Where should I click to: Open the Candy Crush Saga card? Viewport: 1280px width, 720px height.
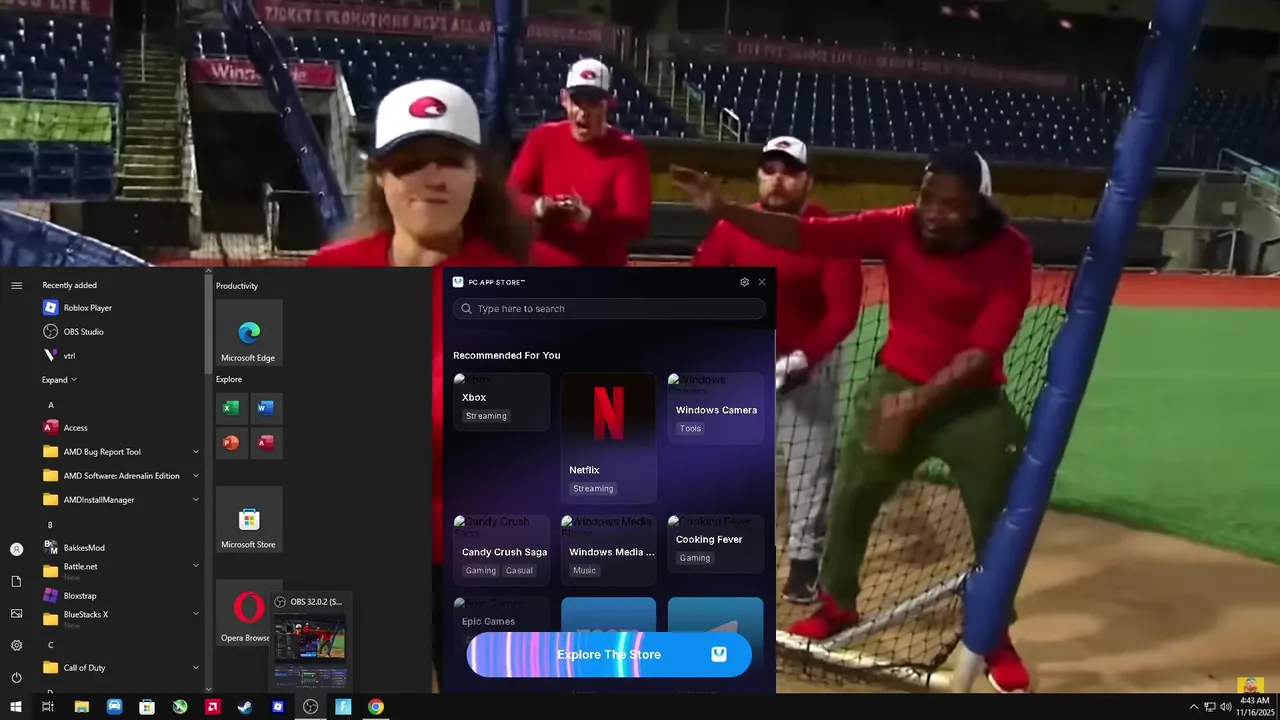click(501, 550)
